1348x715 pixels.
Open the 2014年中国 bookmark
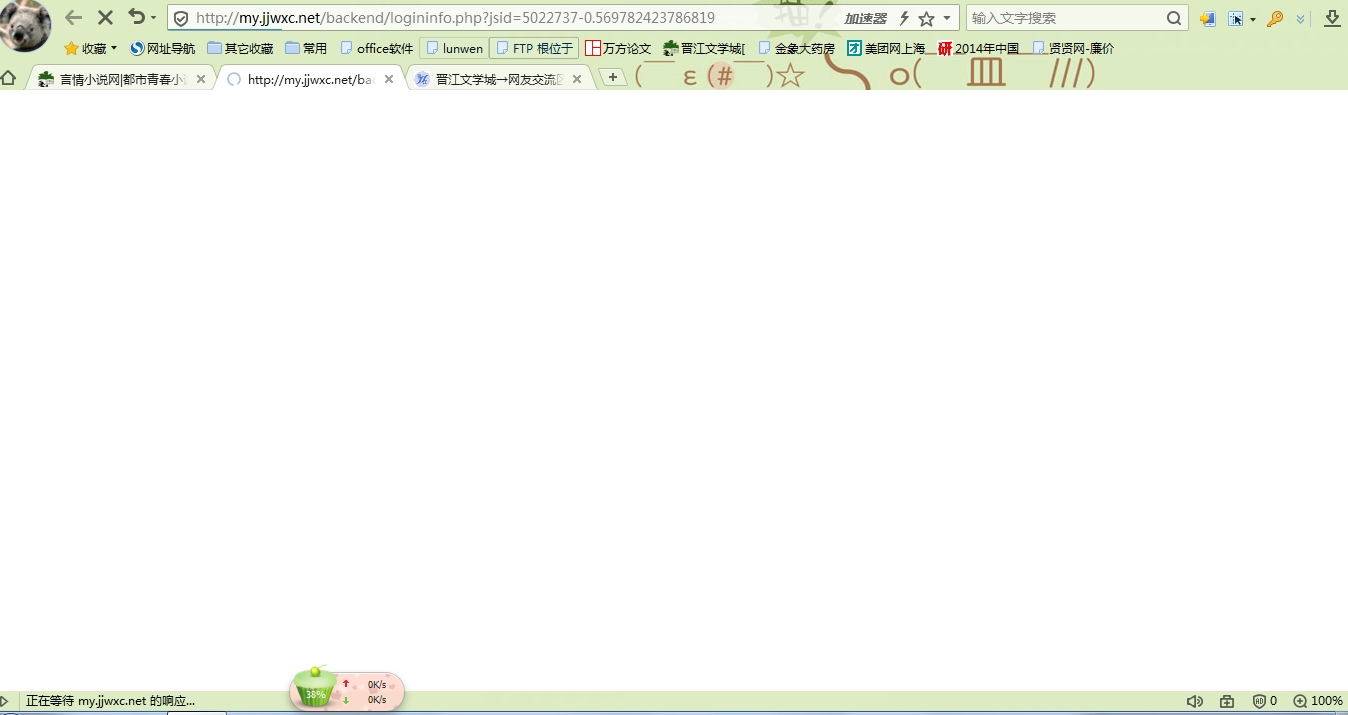(x=978, y=48)
